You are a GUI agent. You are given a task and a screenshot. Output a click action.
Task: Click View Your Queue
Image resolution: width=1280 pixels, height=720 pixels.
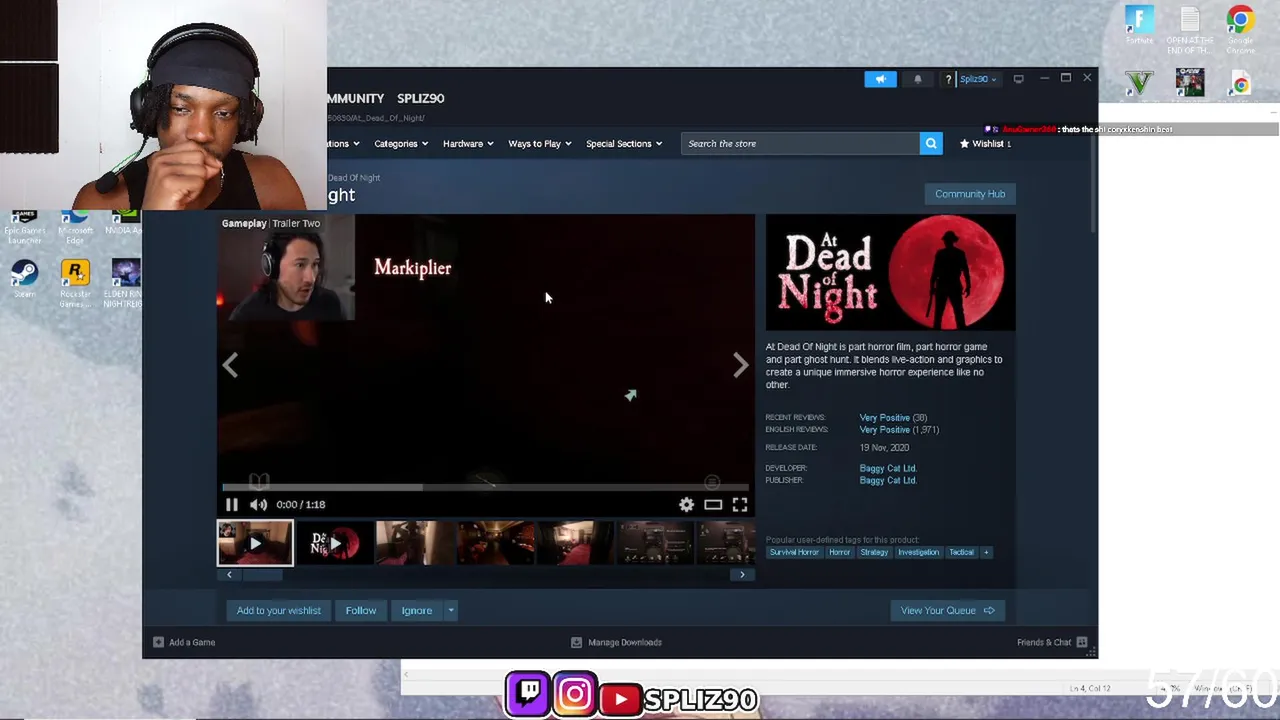947,611
